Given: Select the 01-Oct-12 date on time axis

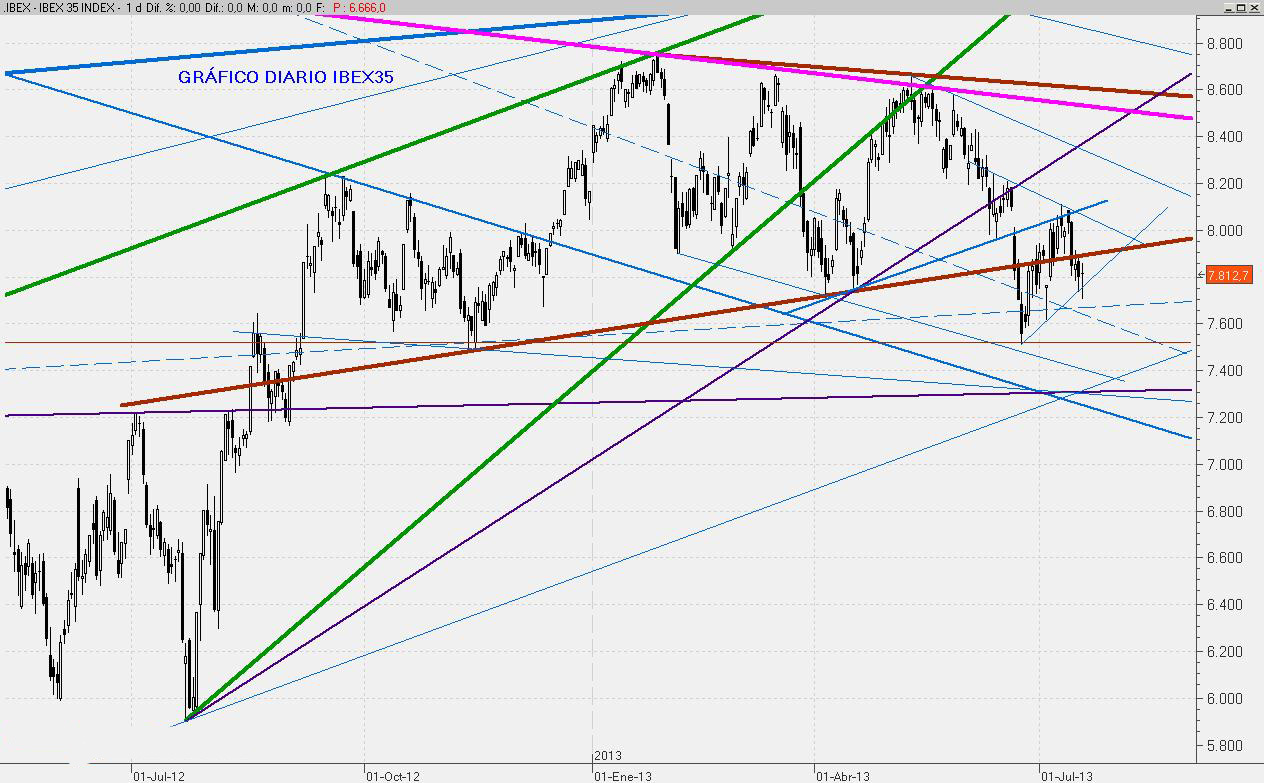Looking at the screenshot, I should [x=393, y=775].
